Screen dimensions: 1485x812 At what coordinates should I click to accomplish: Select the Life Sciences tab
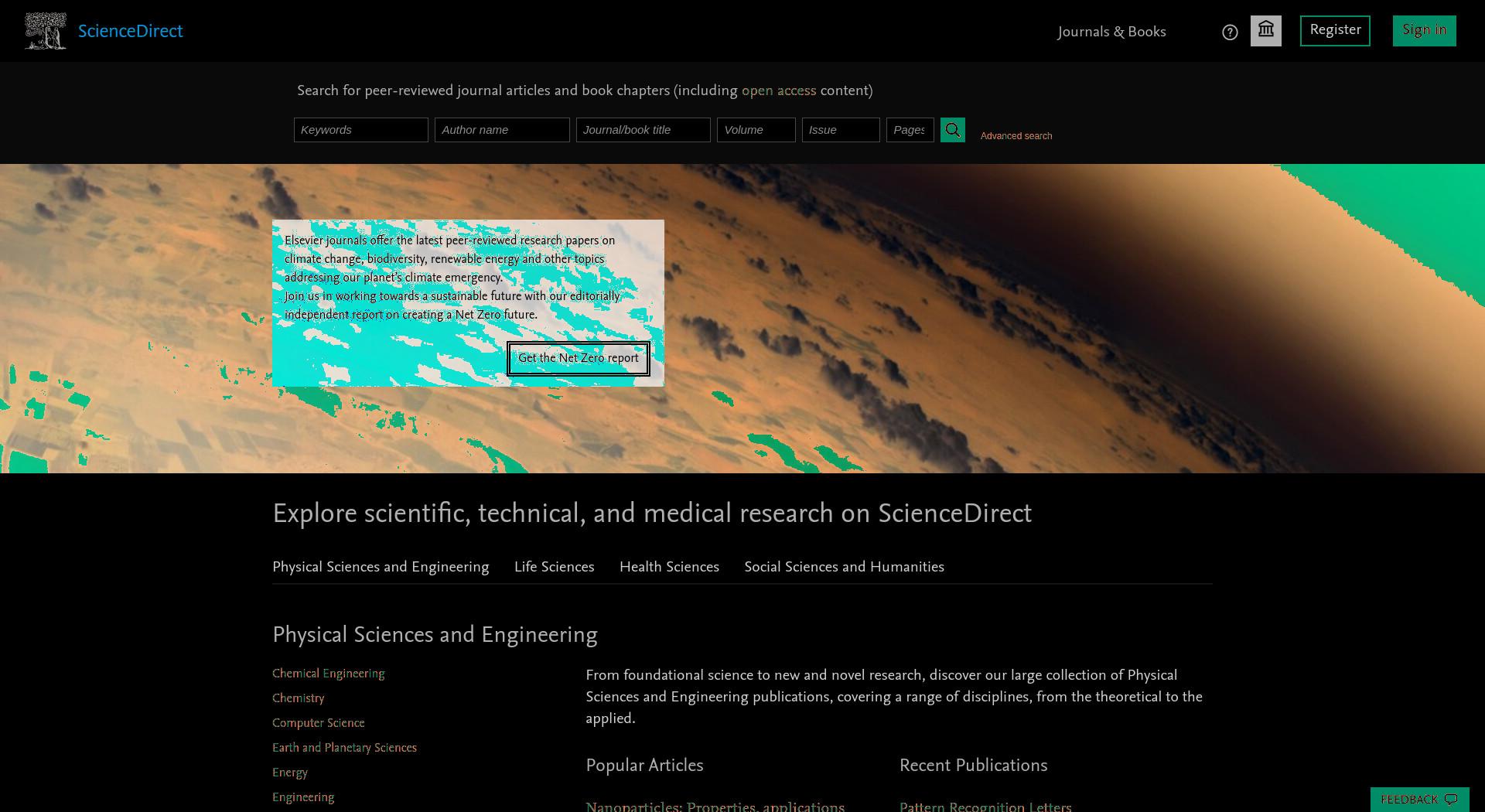(555, 567)
